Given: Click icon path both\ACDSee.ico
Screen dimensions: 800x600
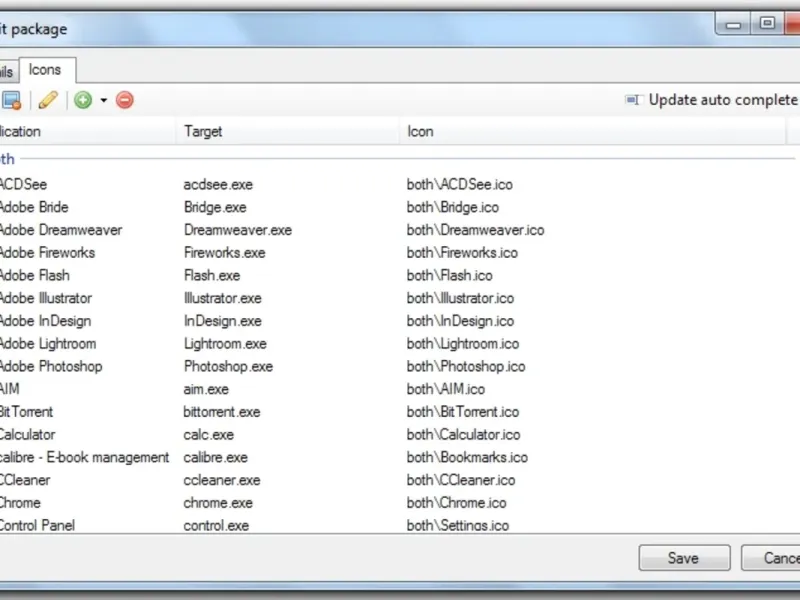Looking at the screenshot, I should point(460,184).
